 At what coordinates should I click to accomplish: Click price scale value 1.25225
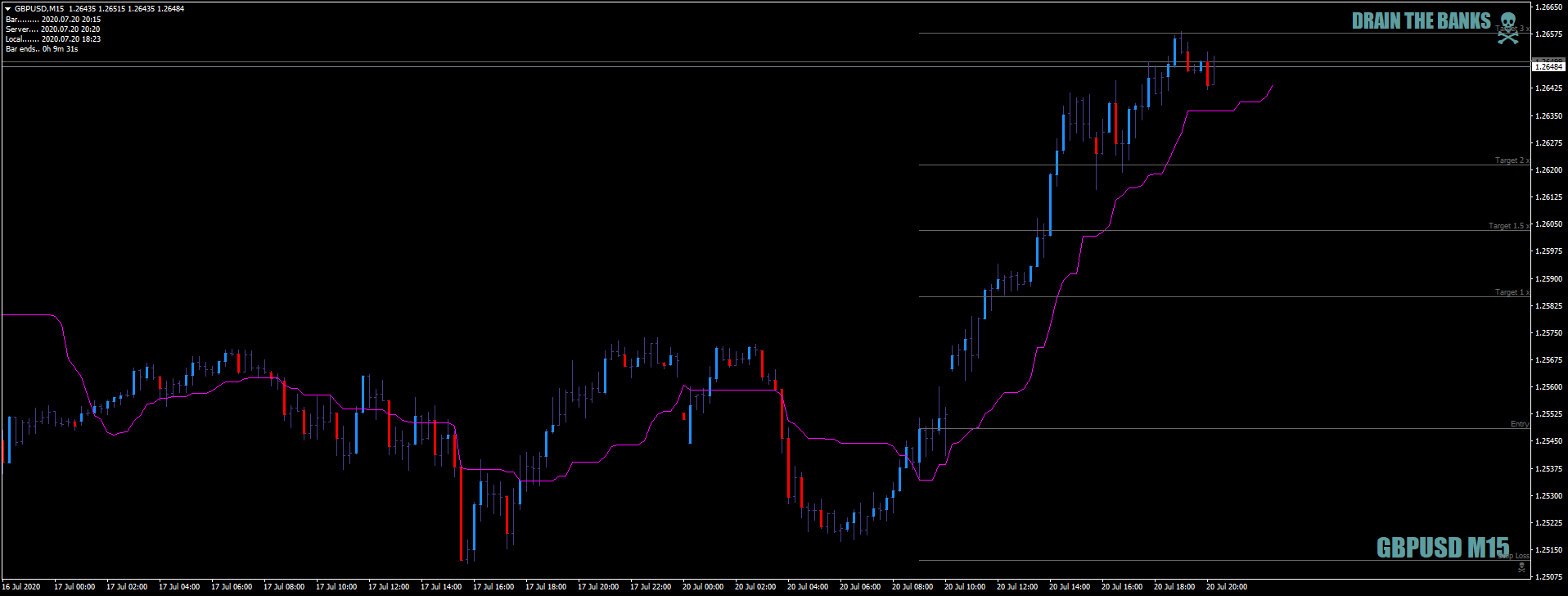point(1549,523)
